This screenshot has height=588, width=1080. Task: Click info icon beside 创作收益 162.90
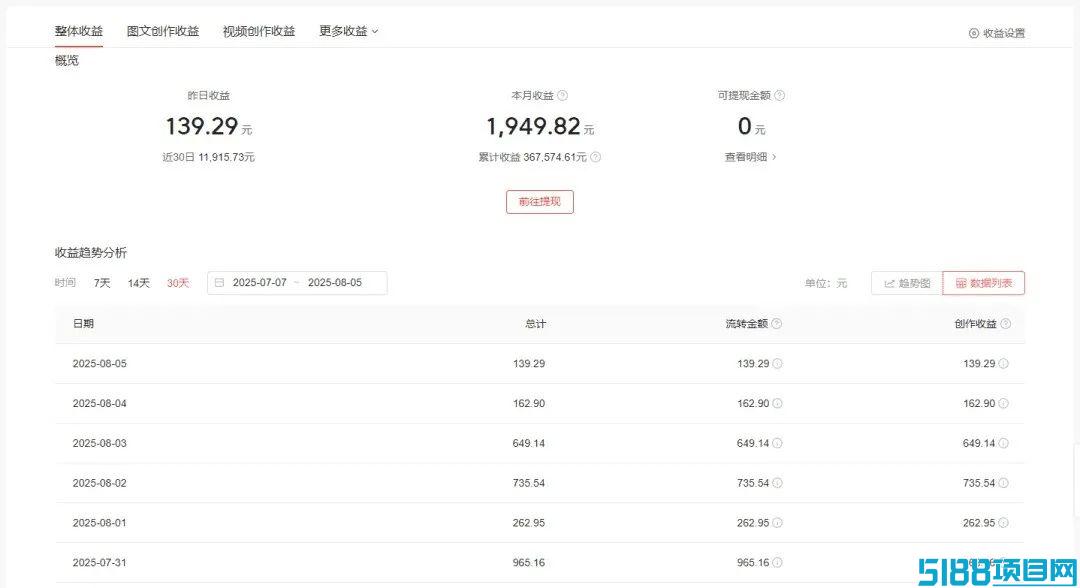pyautogui.click(x=1004, y=403)
